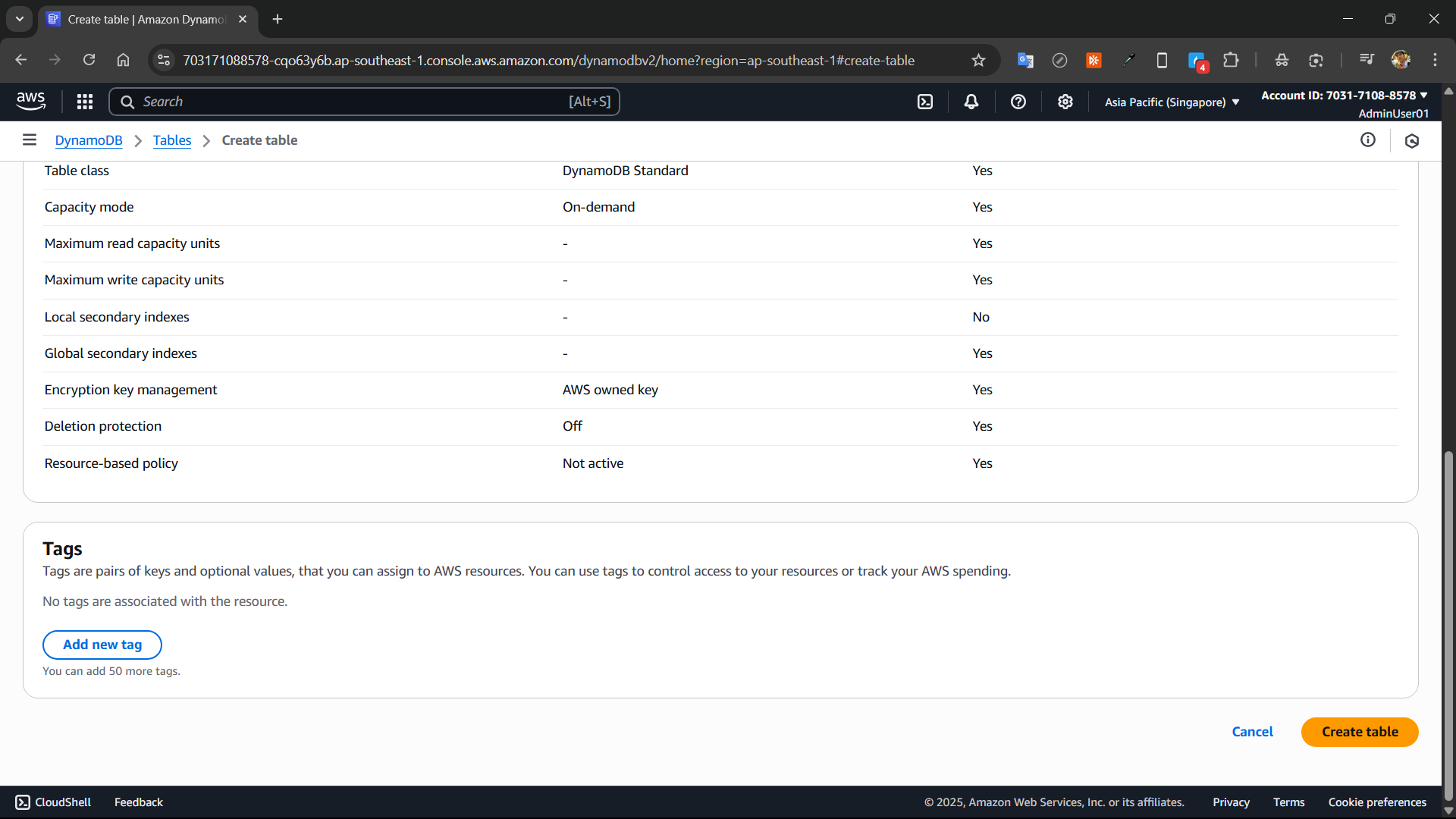Select the 'Maximum write capacity units' label
The image size is (1456, 819).
(x=134, y=280)
